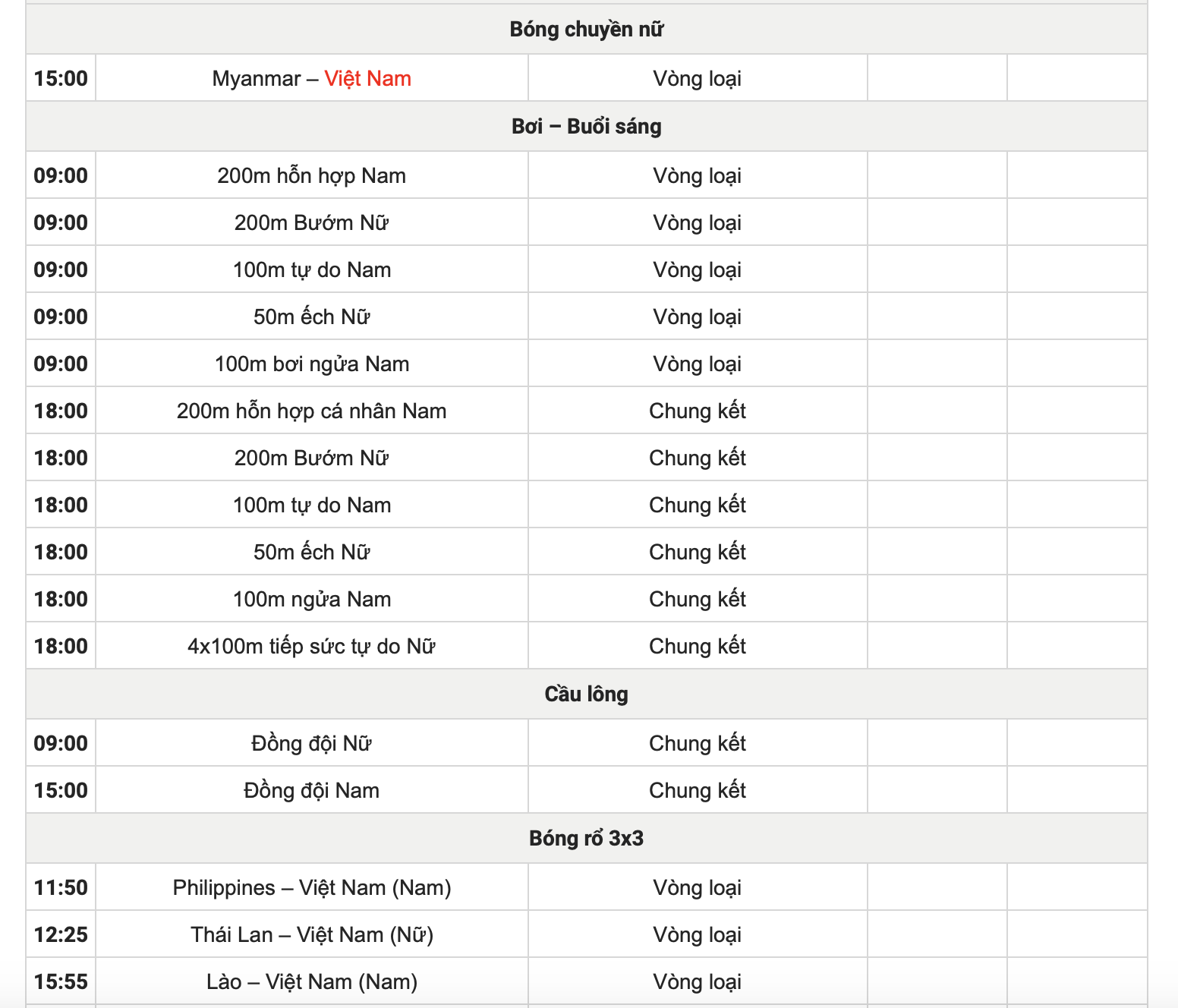This screenshot has width=1178, height=1008.
Task: Click the 15:55 time cell
Action: [61, 981]
